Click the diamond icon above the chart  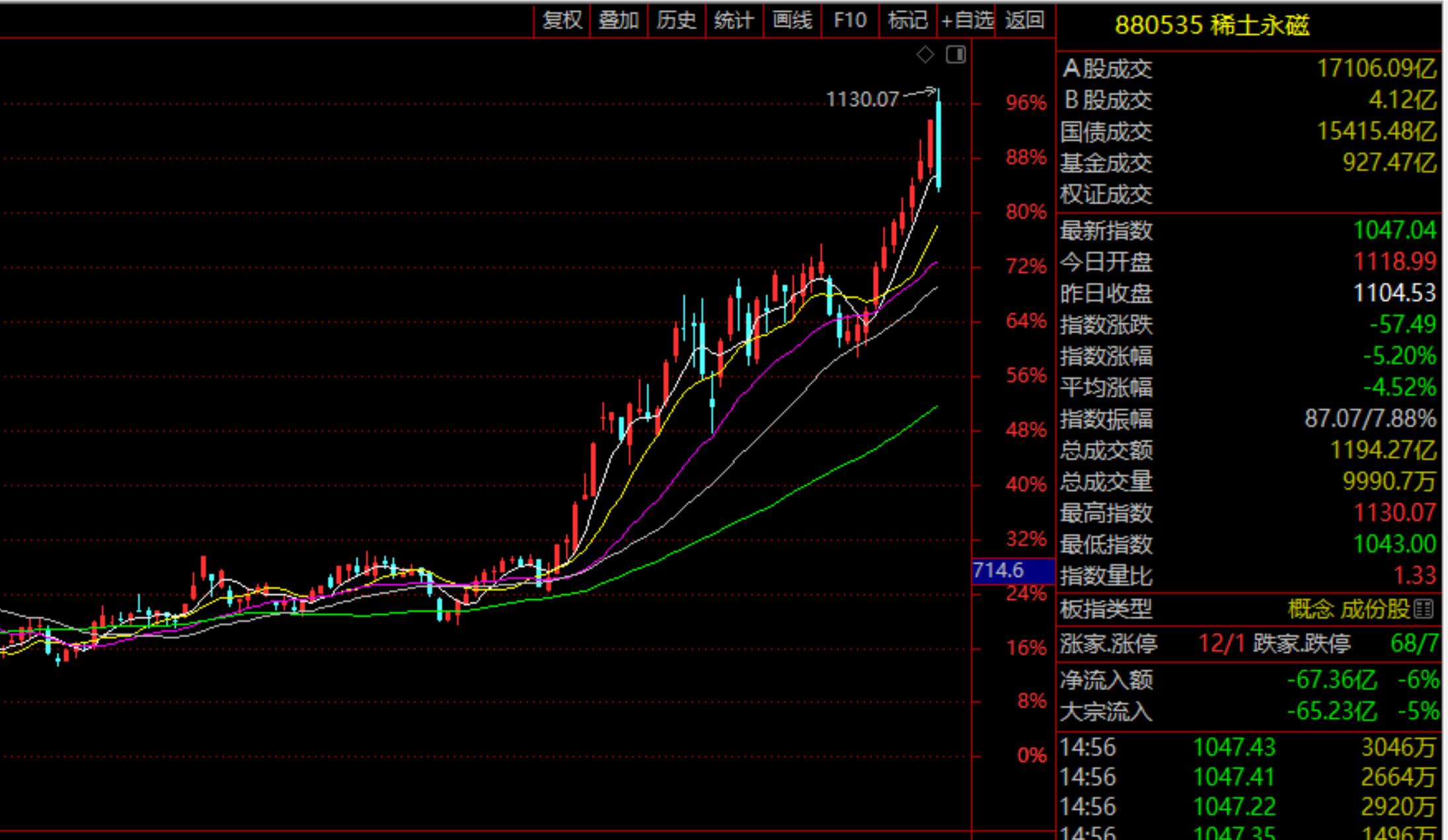925,55
